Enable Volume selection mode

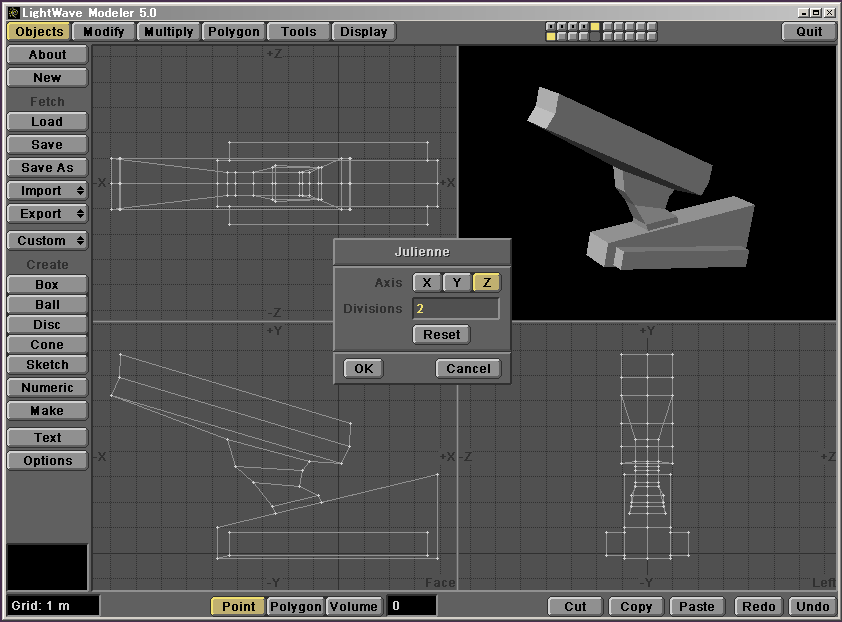click(x=354, y=606)
